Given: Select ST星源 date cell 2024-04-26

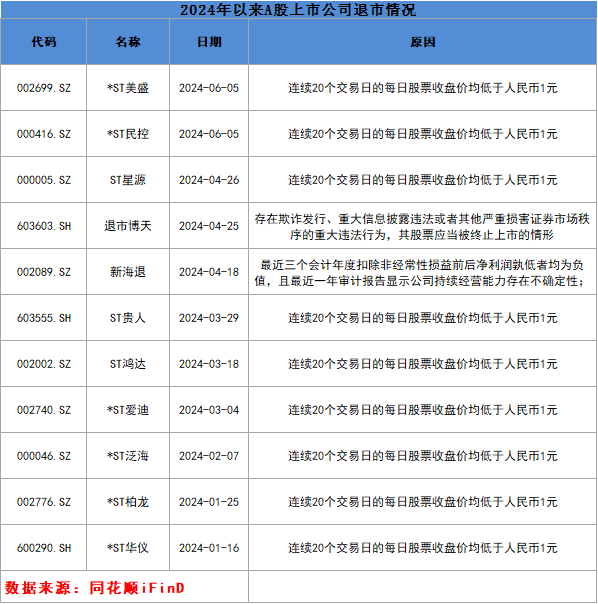Looking at the screenshot, I should coord(209,180).
